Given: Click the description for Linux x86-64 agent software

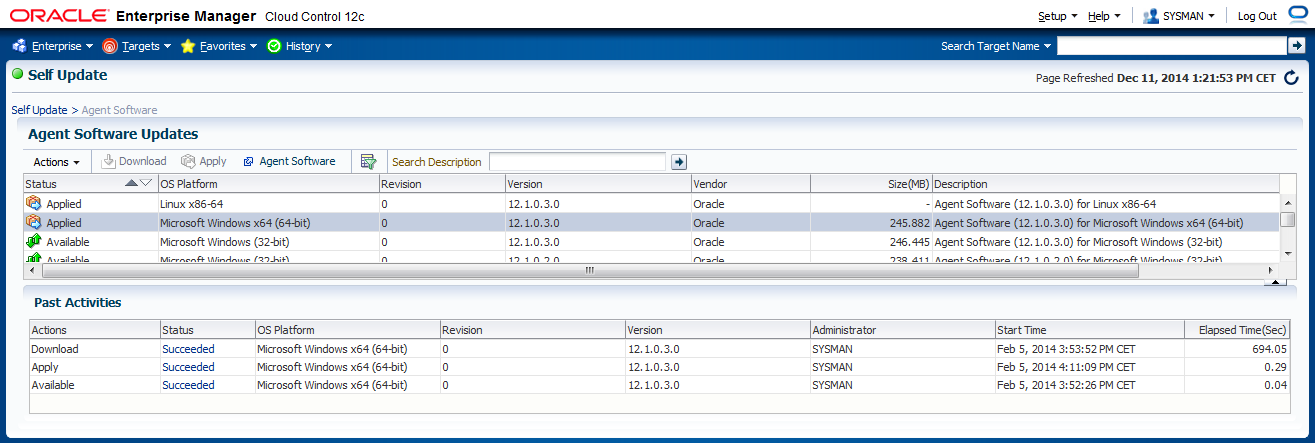Looking at the screenshot, I should pyautogui.click(x=1045, y=203).
